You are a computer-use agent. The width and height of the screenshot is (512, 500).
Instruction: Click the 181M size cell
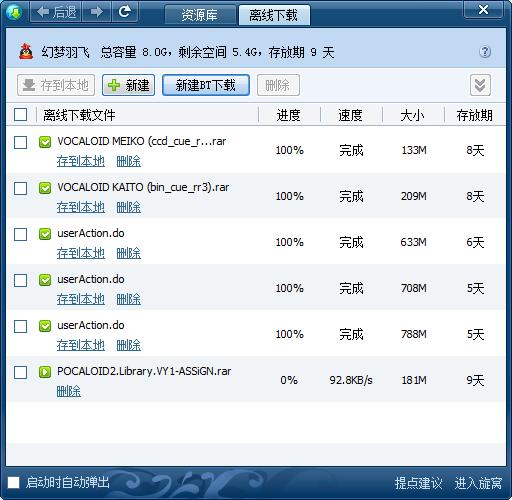414,380
